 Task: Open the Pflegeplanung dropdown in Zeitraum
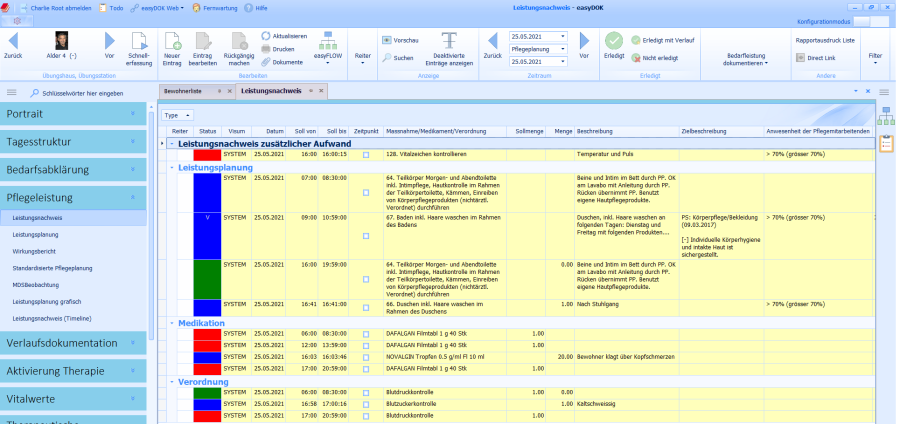[563, 48]
